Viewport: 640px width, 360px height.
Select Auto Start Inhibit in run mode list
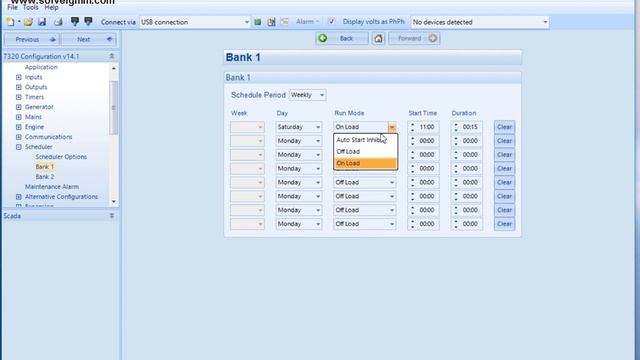pos(365,140)
